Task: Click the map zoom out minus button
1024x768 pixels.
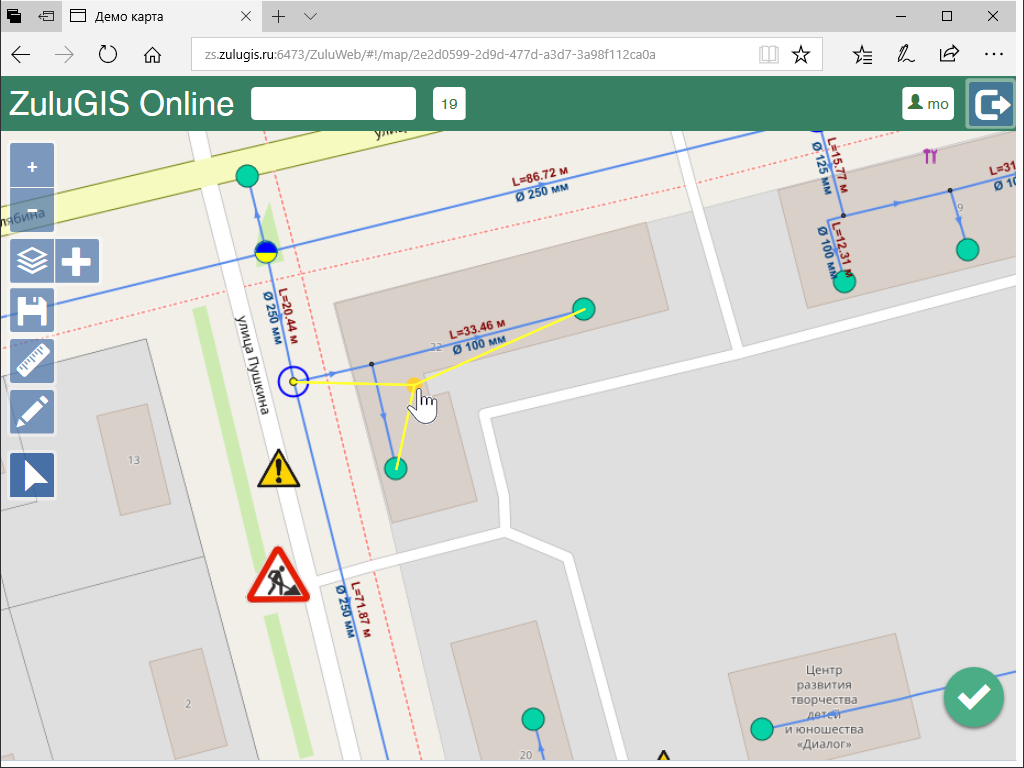Action: [x=32, y=211]
